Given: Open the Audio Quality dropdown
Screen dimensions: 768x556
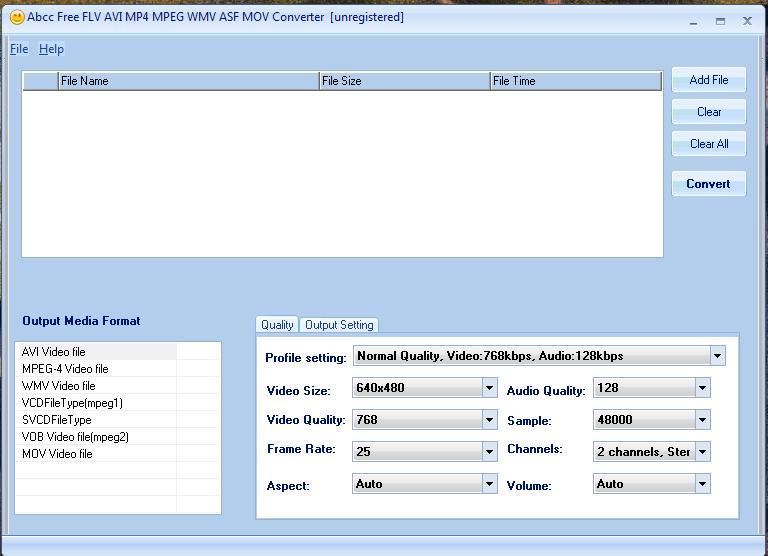Looking at the screenshot, I should (x=702, y=388).
